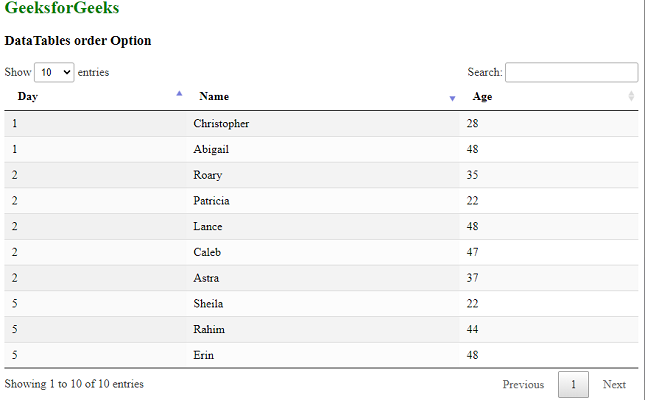
Task: Sort table by Day column header
Action: (x=28, y=97)
